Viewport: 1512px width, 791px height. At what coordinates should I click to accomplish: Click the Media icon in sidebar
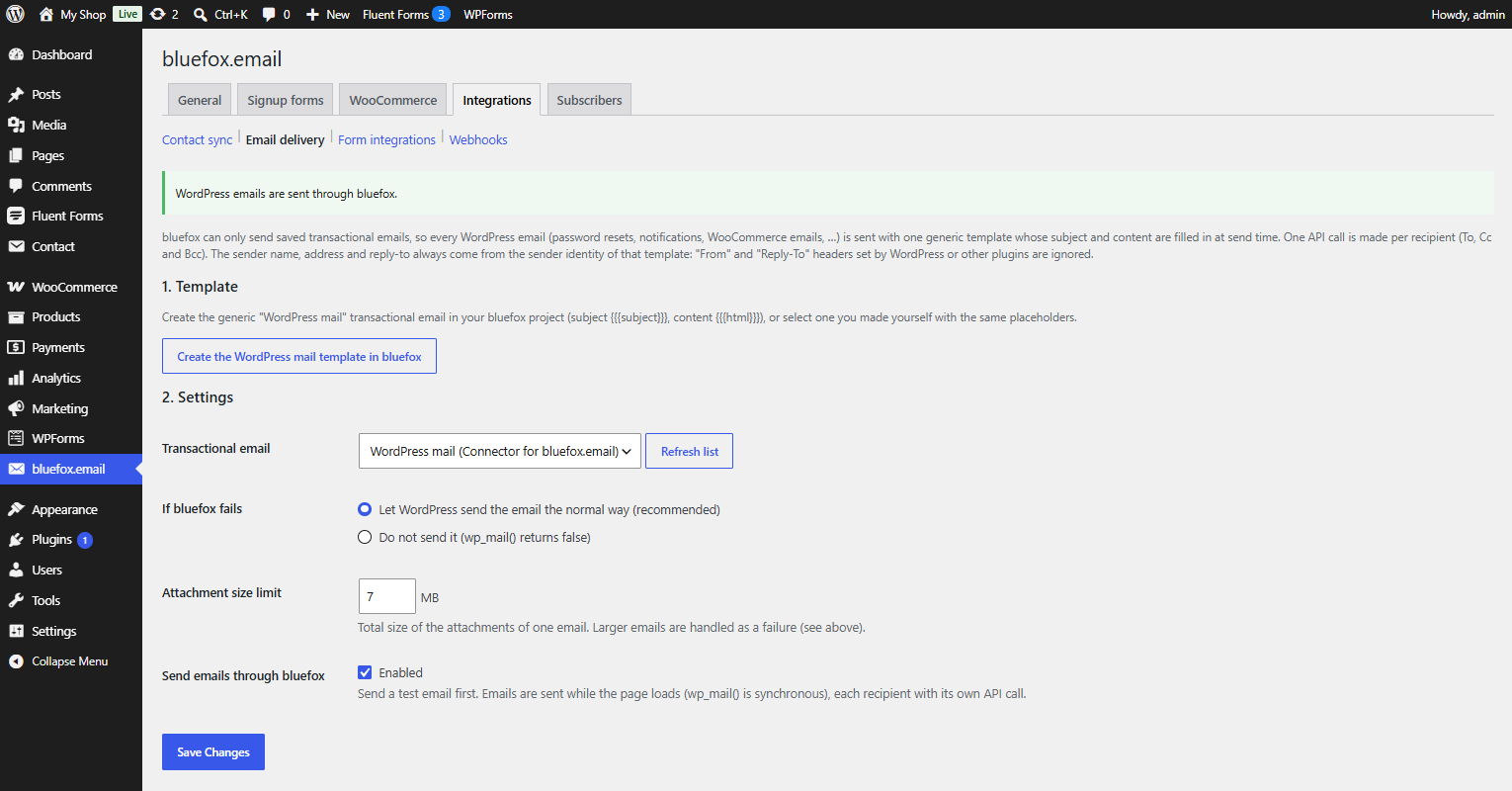pyautogui.click(x=16, y=125)
